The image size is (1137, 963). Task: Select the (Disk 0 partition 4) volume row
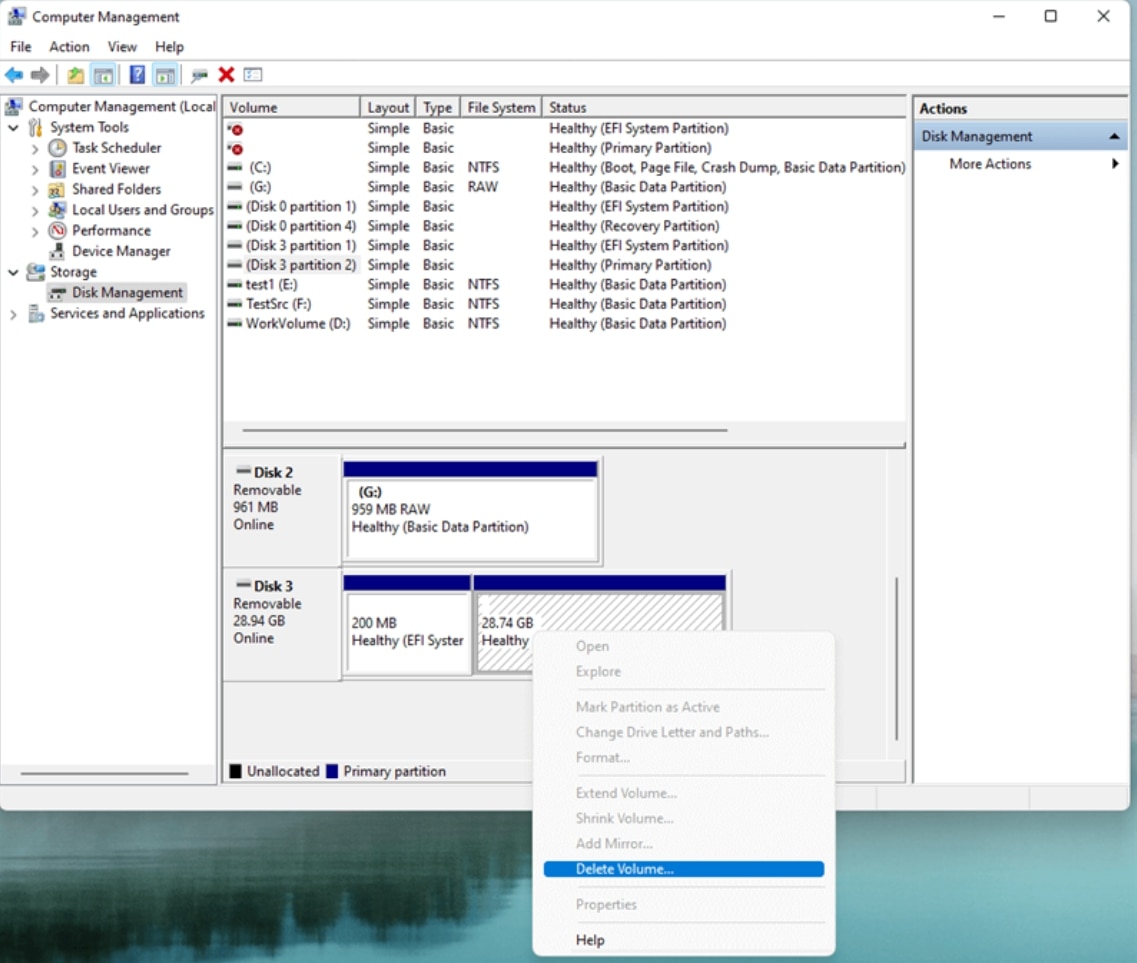[565, 226]
